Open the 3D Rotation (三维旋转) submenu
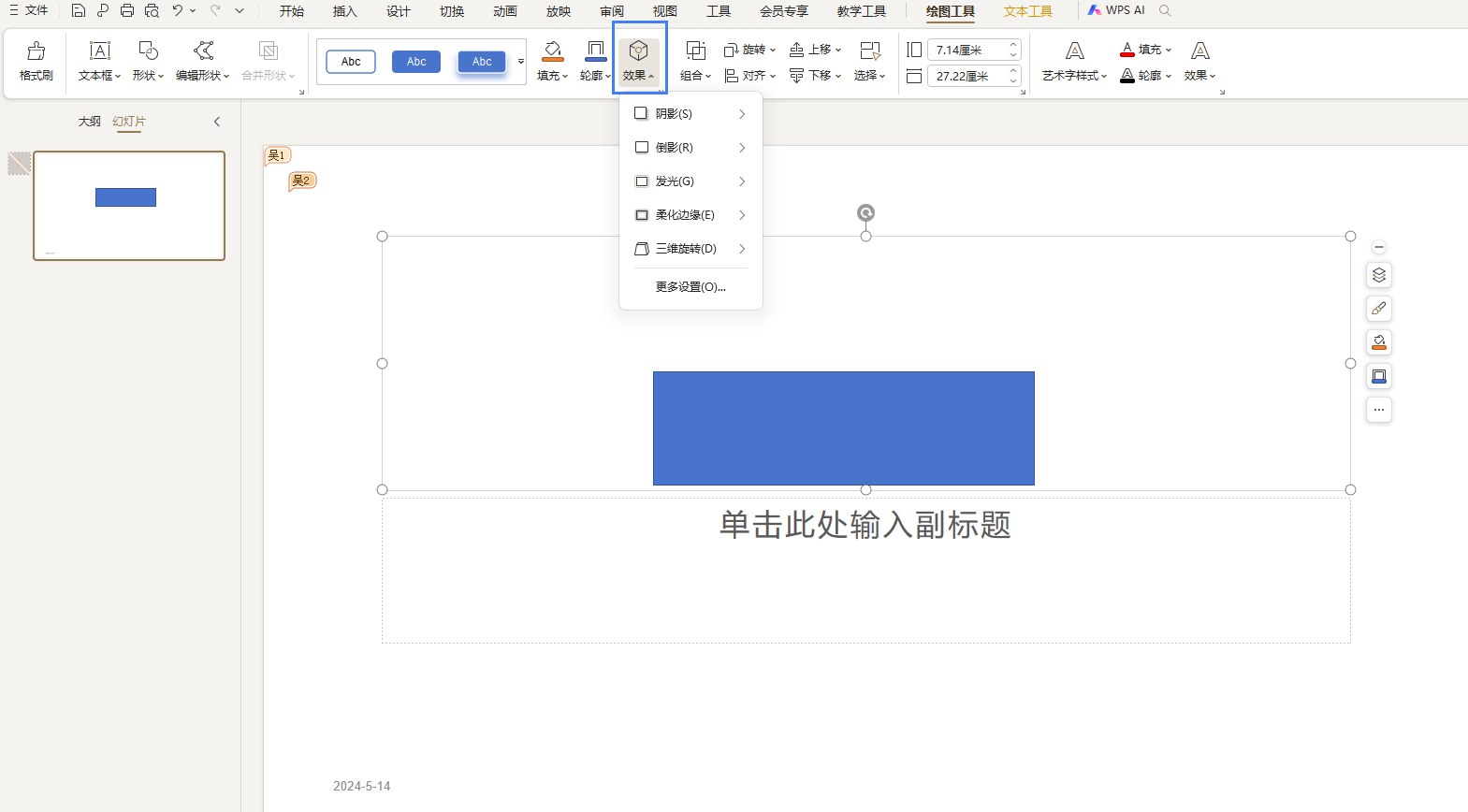The width and height of the screenshot is (1468, 812). 690,249
